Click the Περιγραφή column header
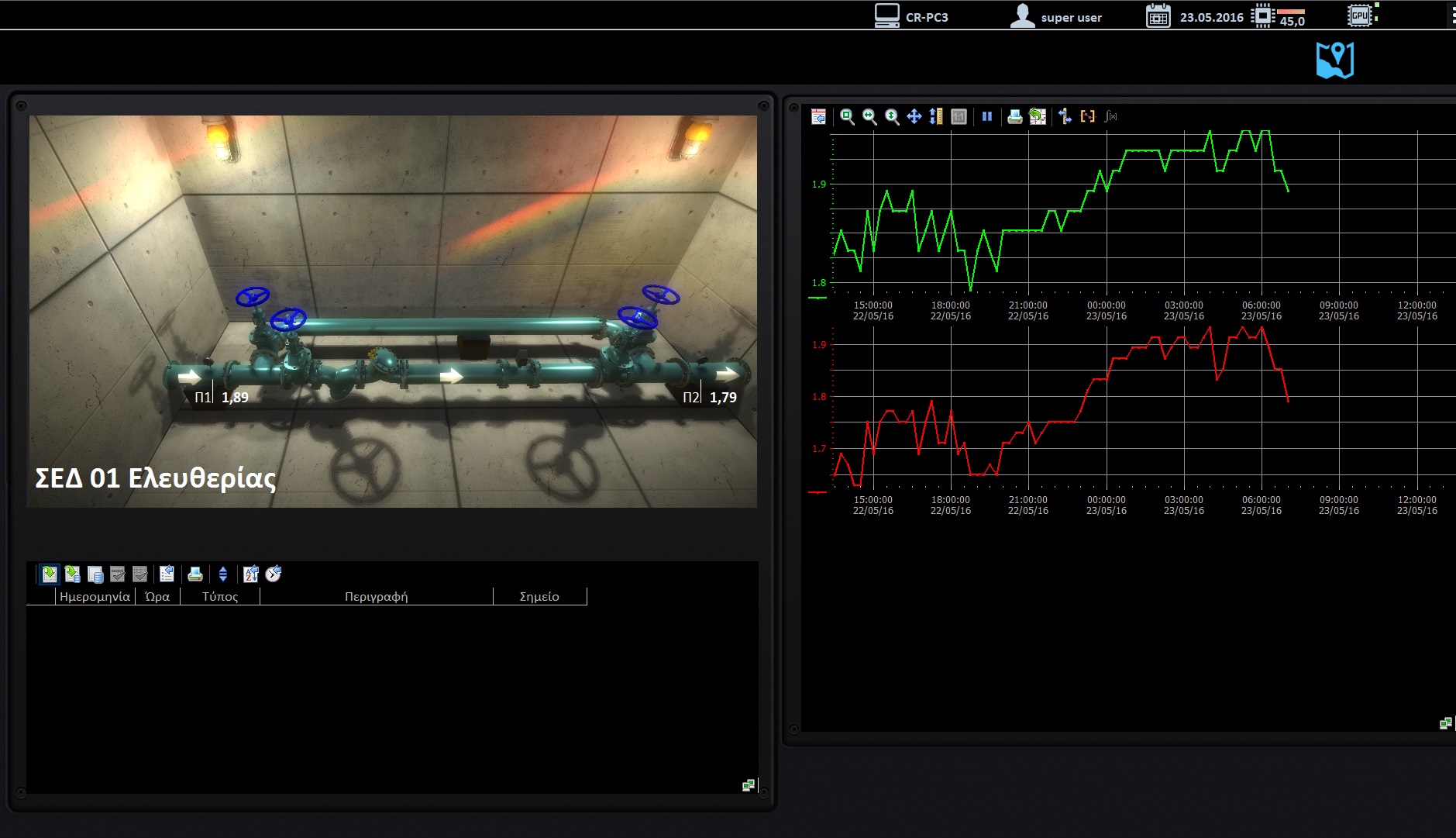Viewport: 1456px width, 838px height. point(376,597)
